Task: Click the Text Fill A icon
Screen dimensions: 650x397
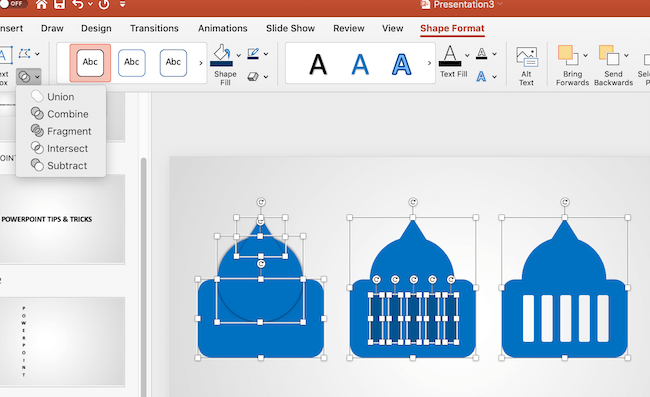Action: [x=450, y=56]
